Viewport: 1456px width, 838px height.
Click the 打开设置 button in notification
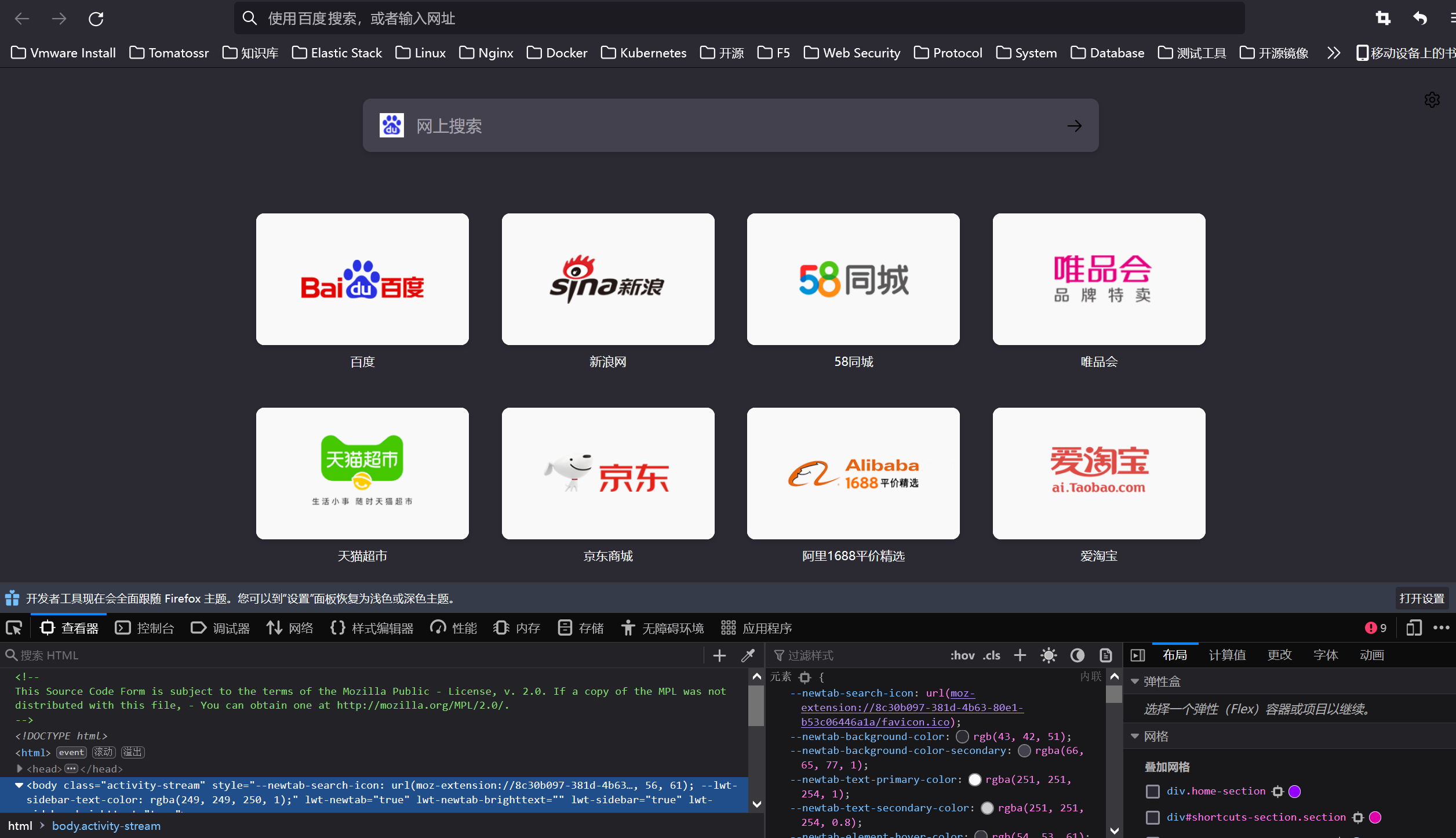pyautogui.click(x=1421, y=598)
